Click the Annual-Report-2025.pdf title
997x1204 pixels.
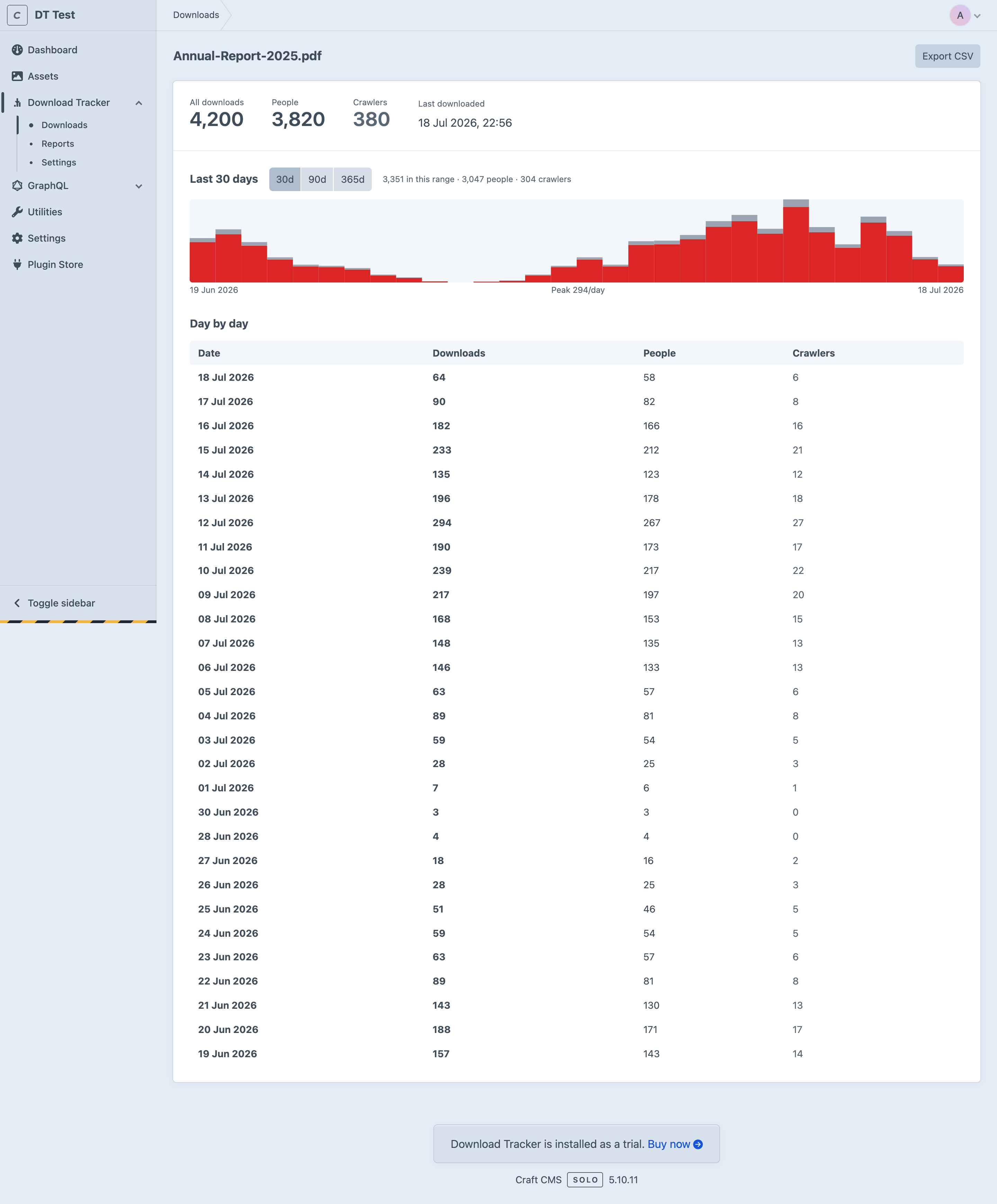tap(247, 56)
